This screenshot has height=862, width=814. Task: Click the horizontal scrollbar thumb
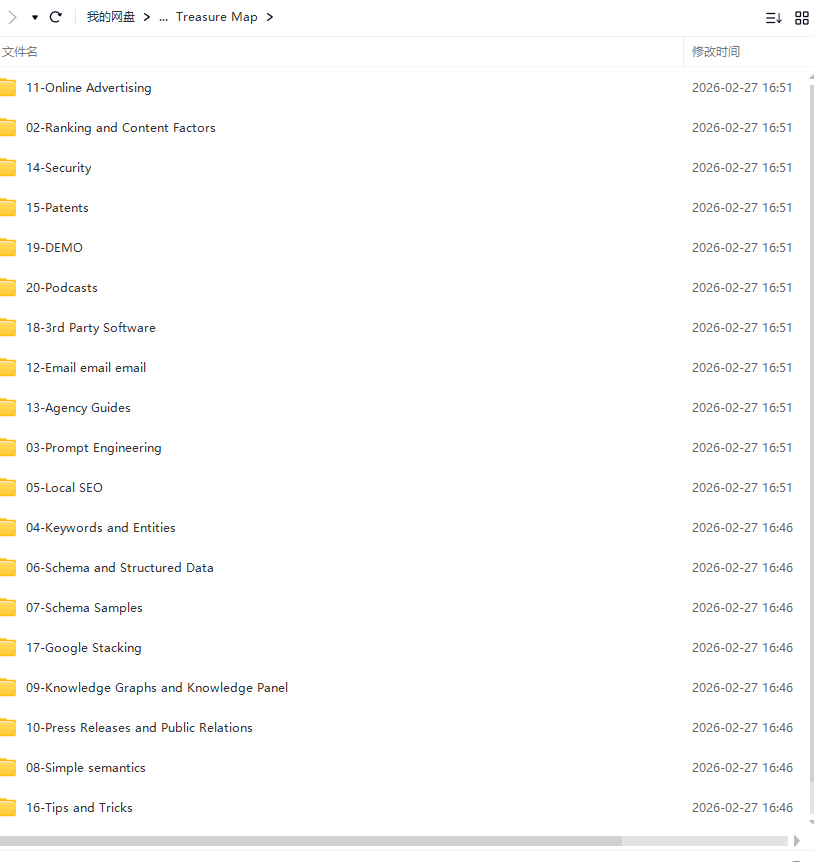pyautogui.click(x=310, y=841)
